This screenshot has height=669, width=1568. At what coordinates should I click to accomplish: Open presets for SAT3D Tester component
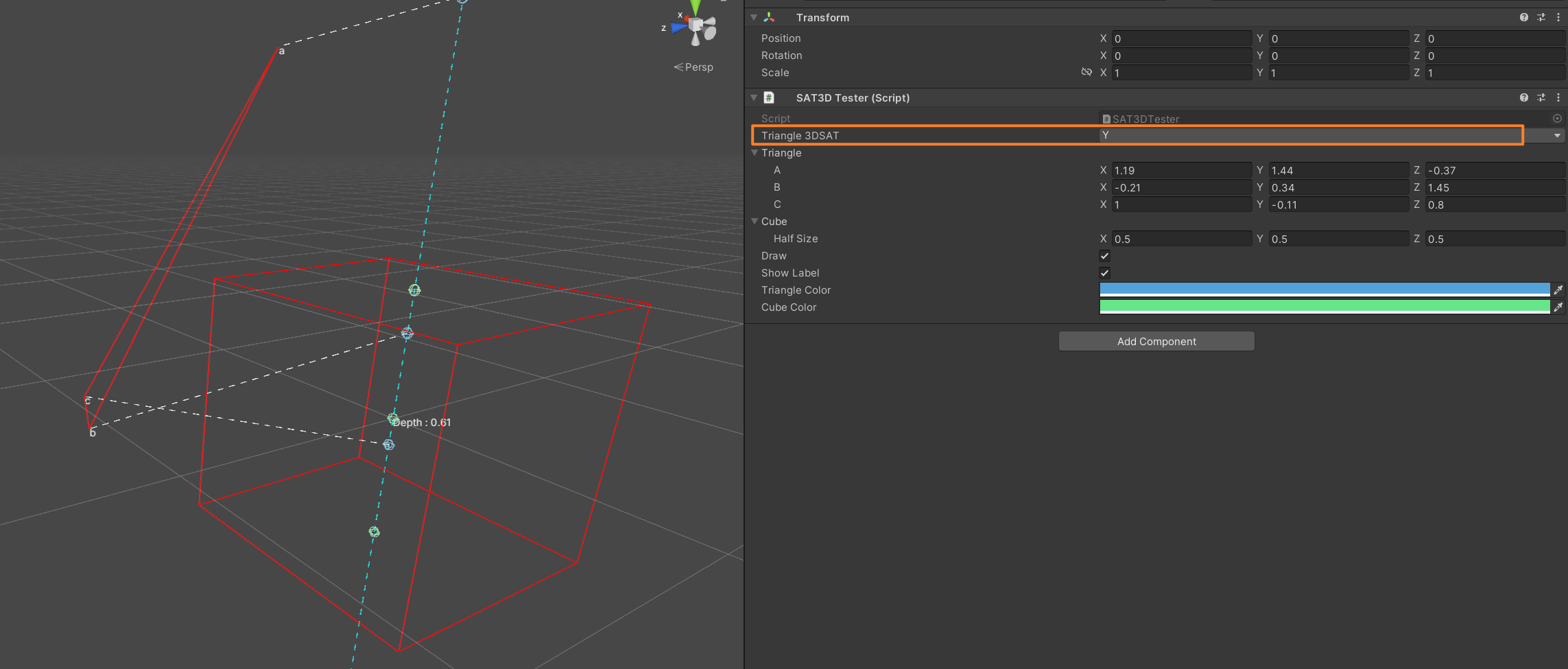[1541, 97]
